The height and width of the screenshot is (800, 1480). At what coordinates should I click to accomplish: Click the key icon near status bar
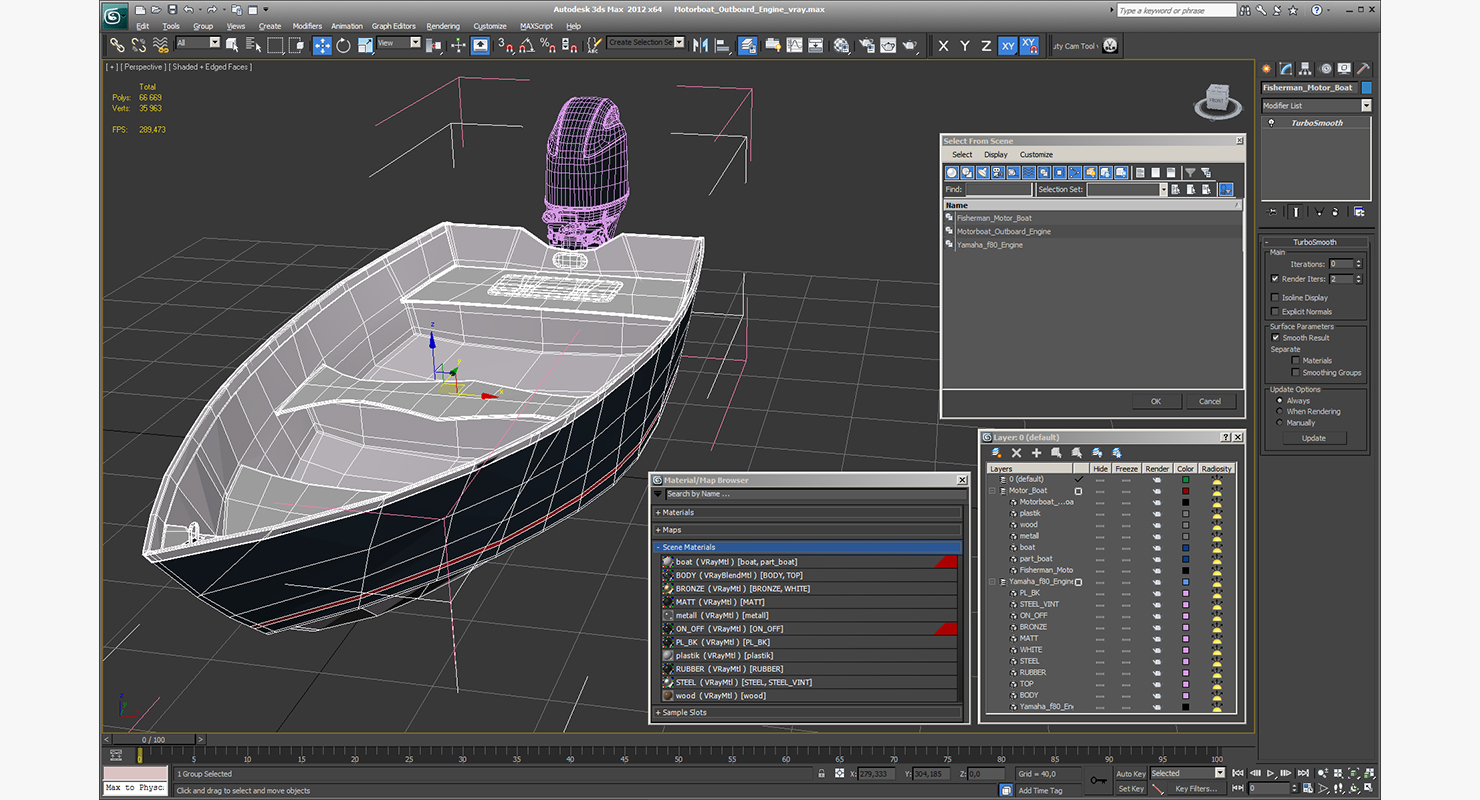pos(1098,780)
